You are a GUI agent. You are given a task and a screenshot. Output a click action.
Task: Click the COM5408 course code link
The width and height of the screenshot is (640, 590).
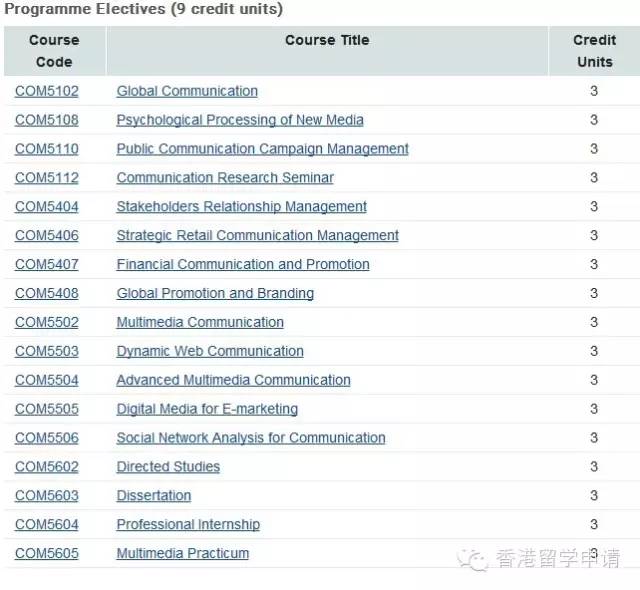point(47,293)
